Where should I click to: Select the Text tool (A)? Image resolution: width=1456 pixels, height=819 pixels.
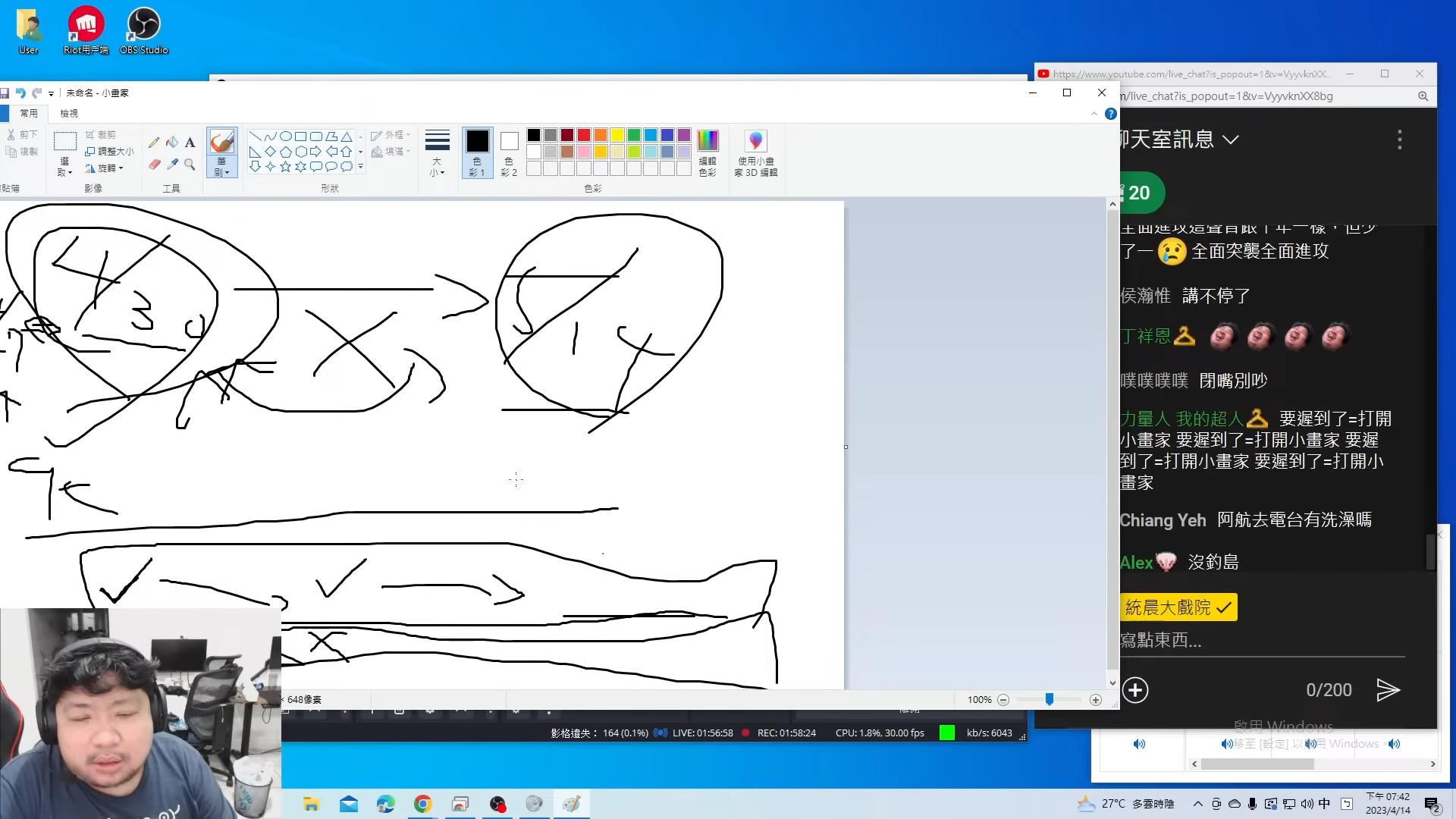click(190, 143)
